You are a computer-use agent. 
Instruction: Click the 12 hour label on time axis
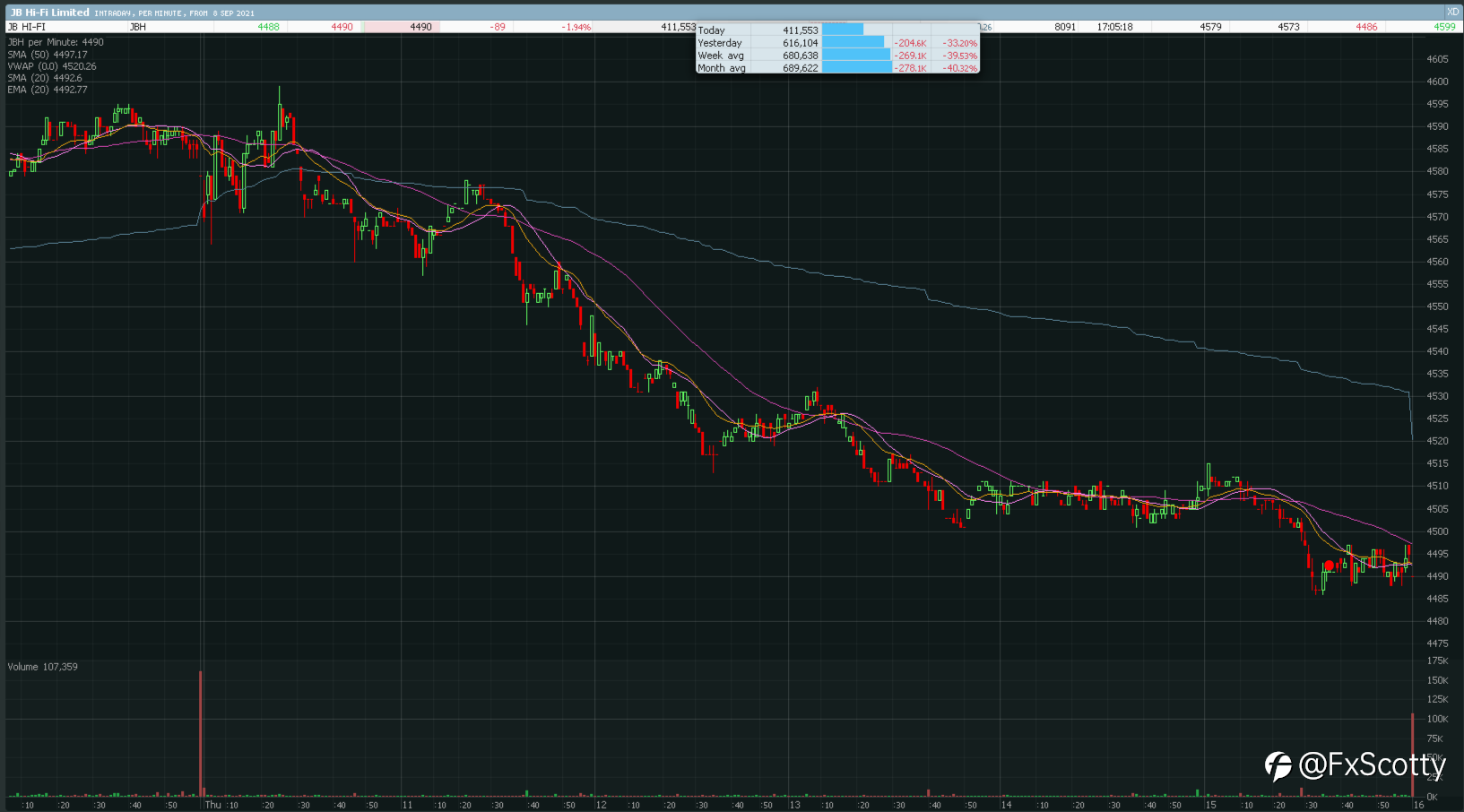point(602,805)
